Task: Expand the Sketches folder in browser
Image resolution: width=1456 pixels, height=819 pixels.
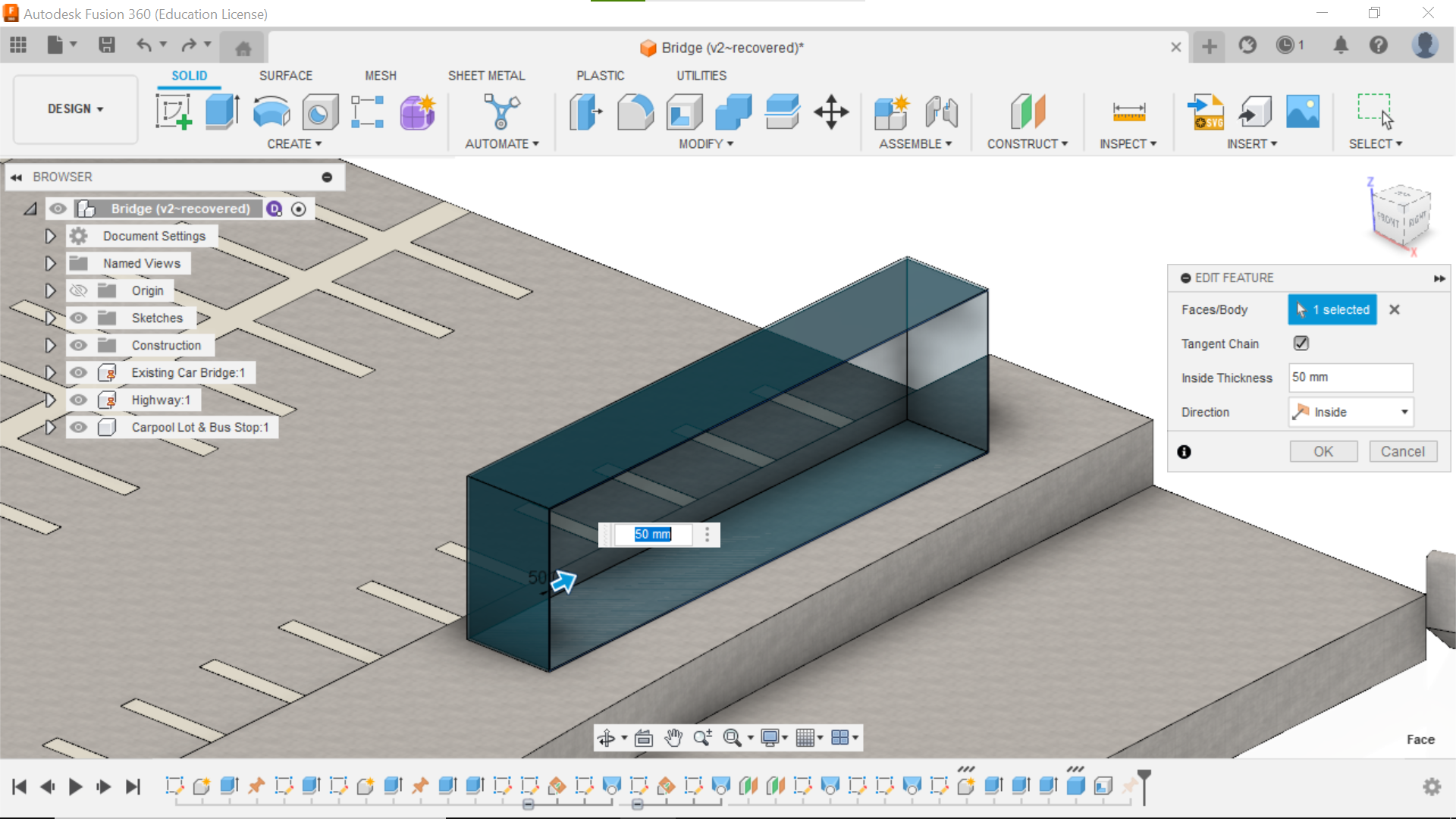Action: (50, 318)
